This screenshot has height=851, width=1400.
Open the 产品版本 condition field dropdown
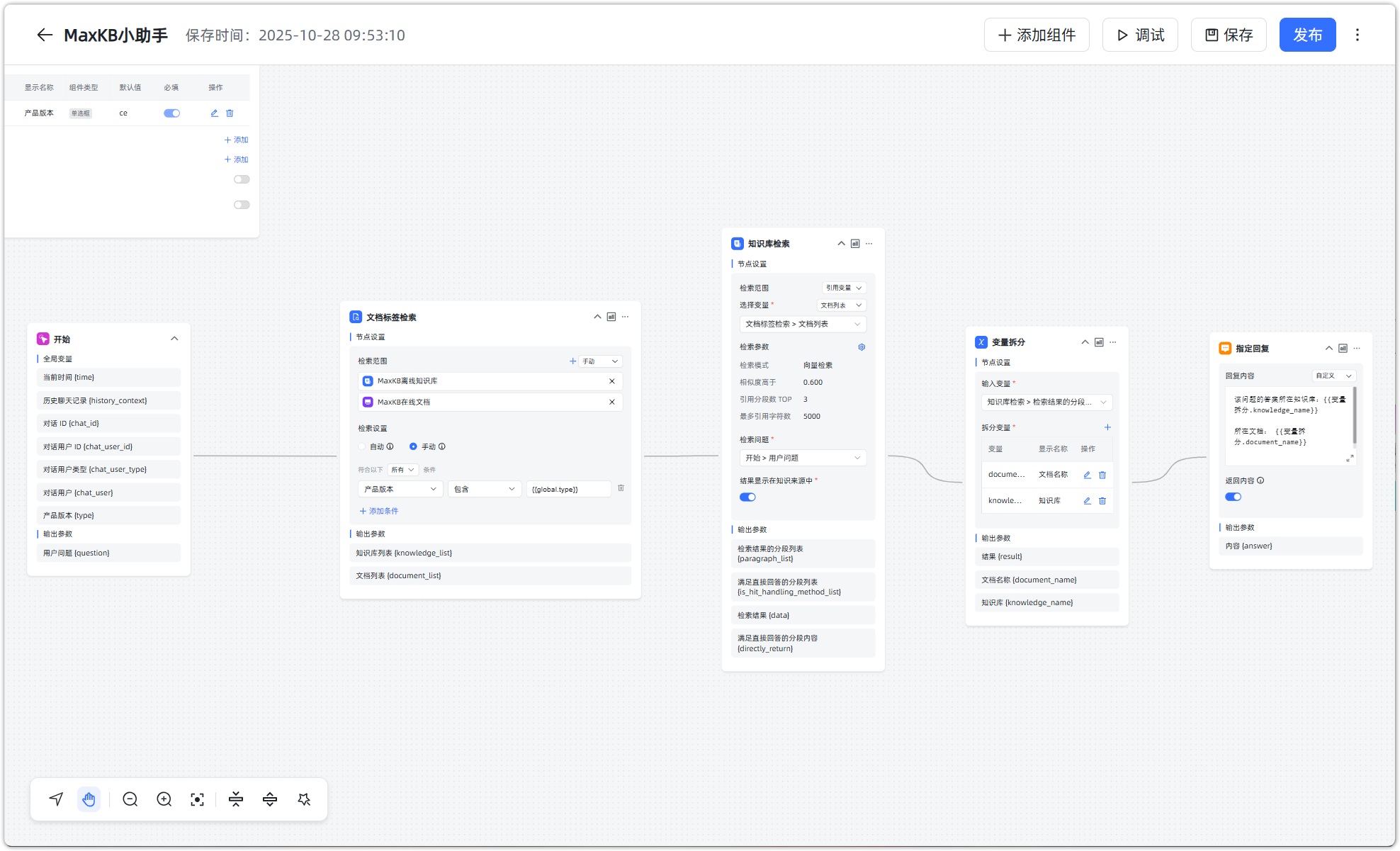pos(400,489)
